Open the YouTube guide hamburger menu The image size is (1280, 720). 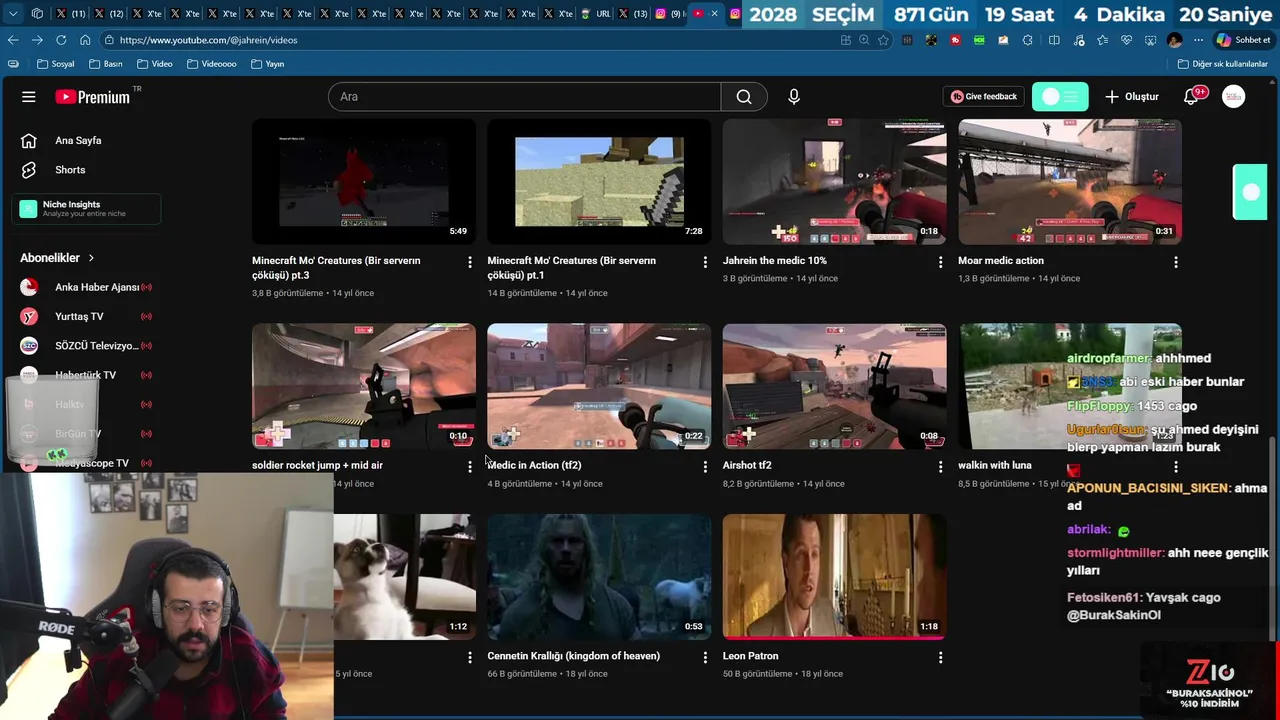(29, 97)
